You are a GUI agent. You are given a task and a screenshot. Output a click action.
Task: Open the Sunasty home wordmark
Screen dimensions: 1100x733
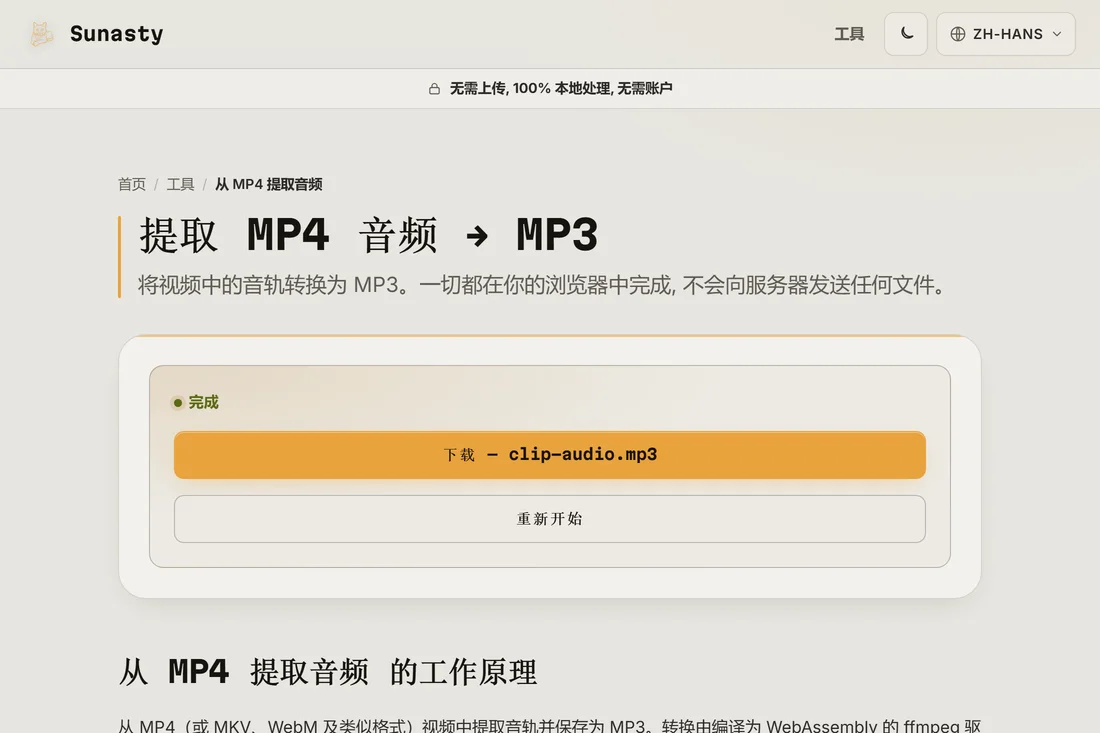pyautogui.click(x=116, y=34)
